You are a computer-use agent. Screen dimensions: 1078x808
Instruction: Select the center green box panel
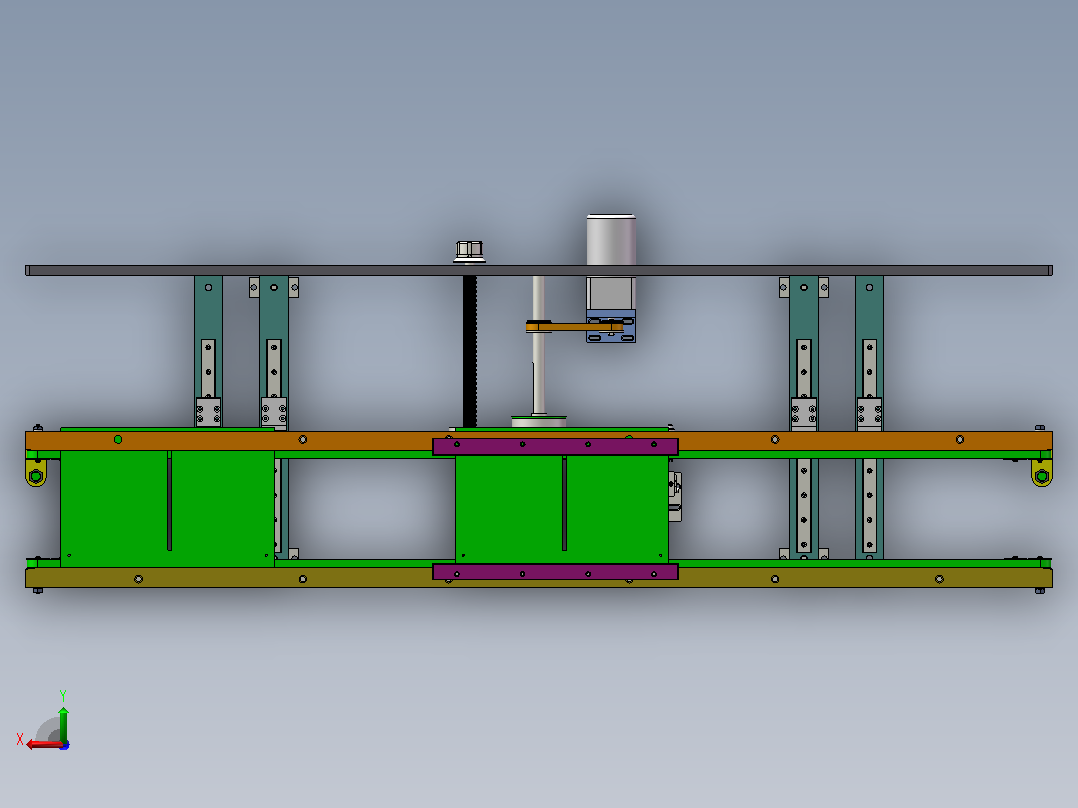562,510
